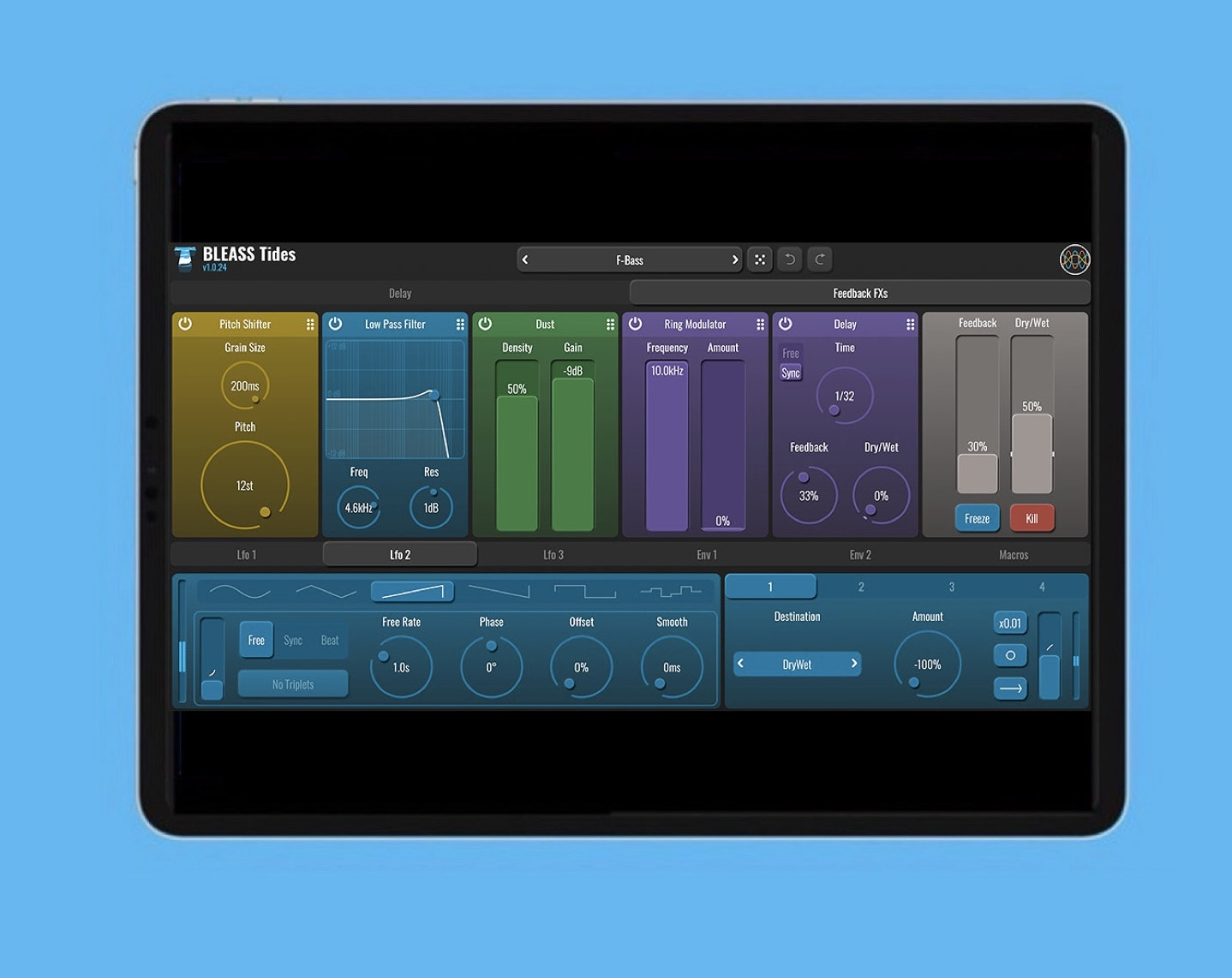Open the Macros tab
The height and width of the screenshot is (978, 1232).
click(1014, 554)
